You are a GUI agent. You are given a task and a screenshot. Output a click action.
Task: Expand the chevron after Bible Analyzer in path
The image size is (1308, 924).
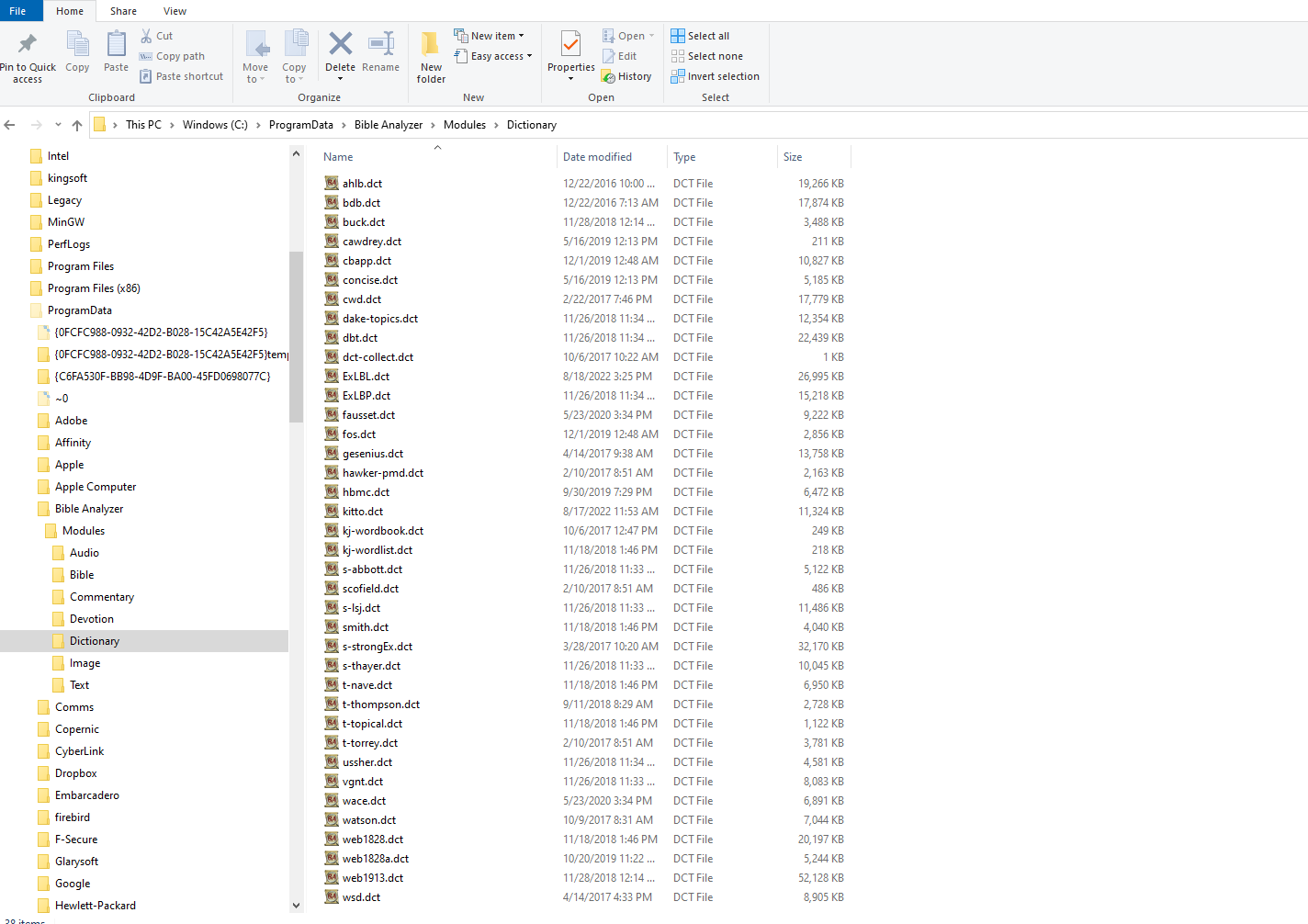[x=433, y=125]
